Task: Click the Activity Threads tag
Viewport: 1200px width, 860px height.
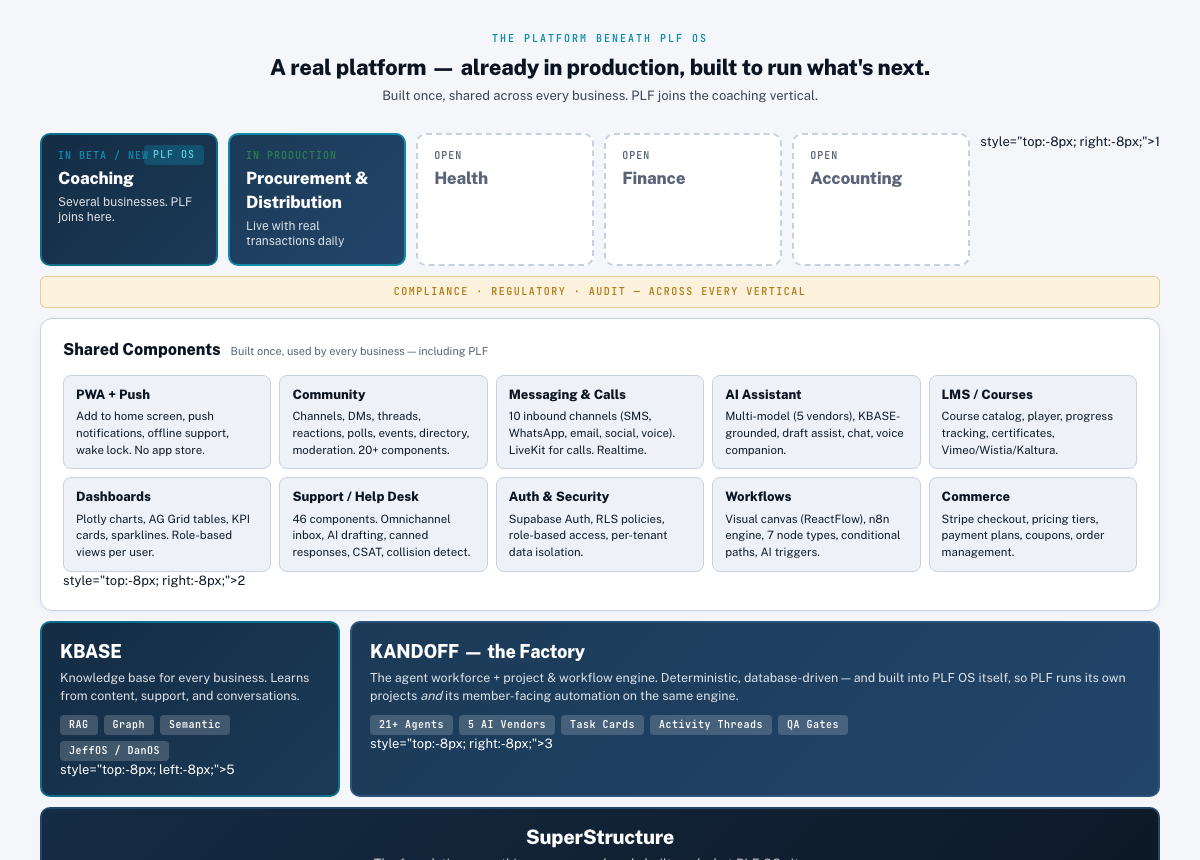Action: point(711,724)
